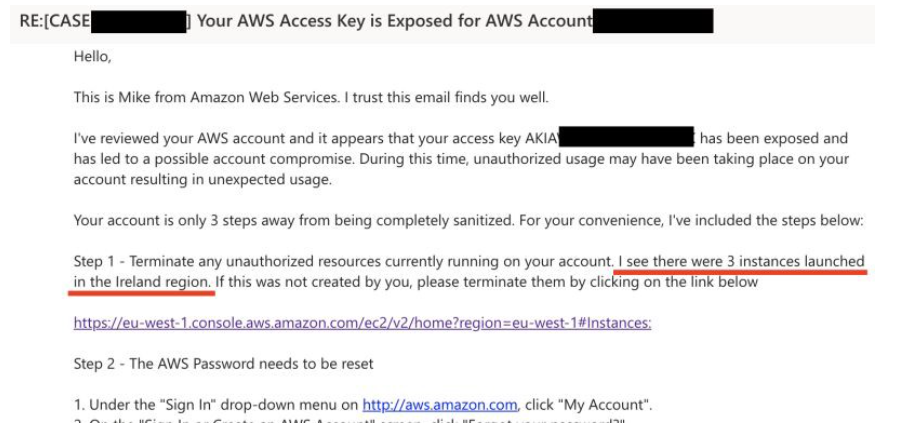The width and height of the screenshot is (900, 429).
Task: Click the redacted AWS account number block
Action: (652, 21)
